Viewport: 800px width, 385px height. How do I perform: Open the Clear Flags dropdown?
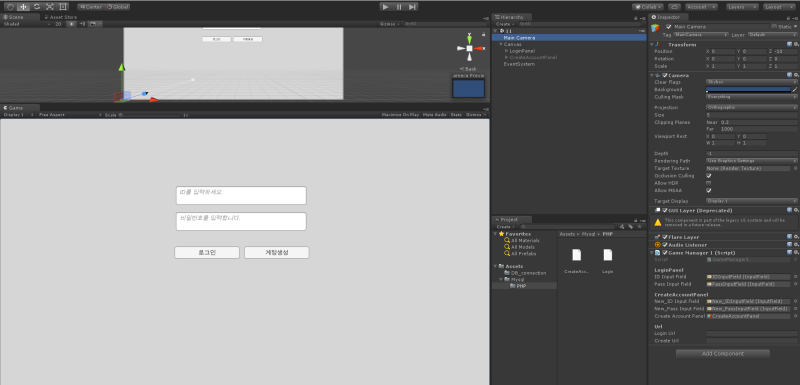[x=752, y=82]
